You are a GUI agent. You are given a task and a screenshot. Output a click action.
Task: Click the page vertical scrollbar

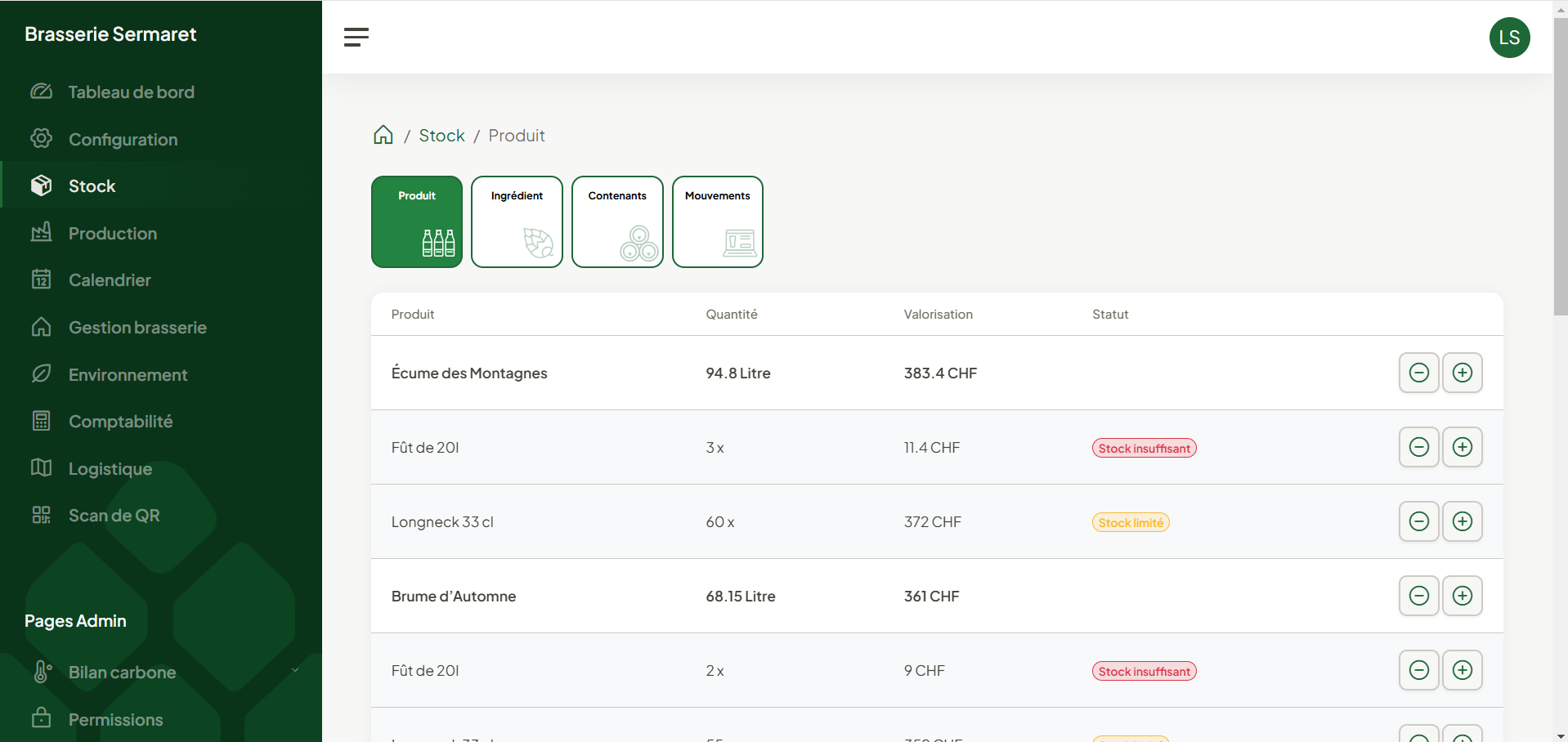click(x=1560, y=163)
